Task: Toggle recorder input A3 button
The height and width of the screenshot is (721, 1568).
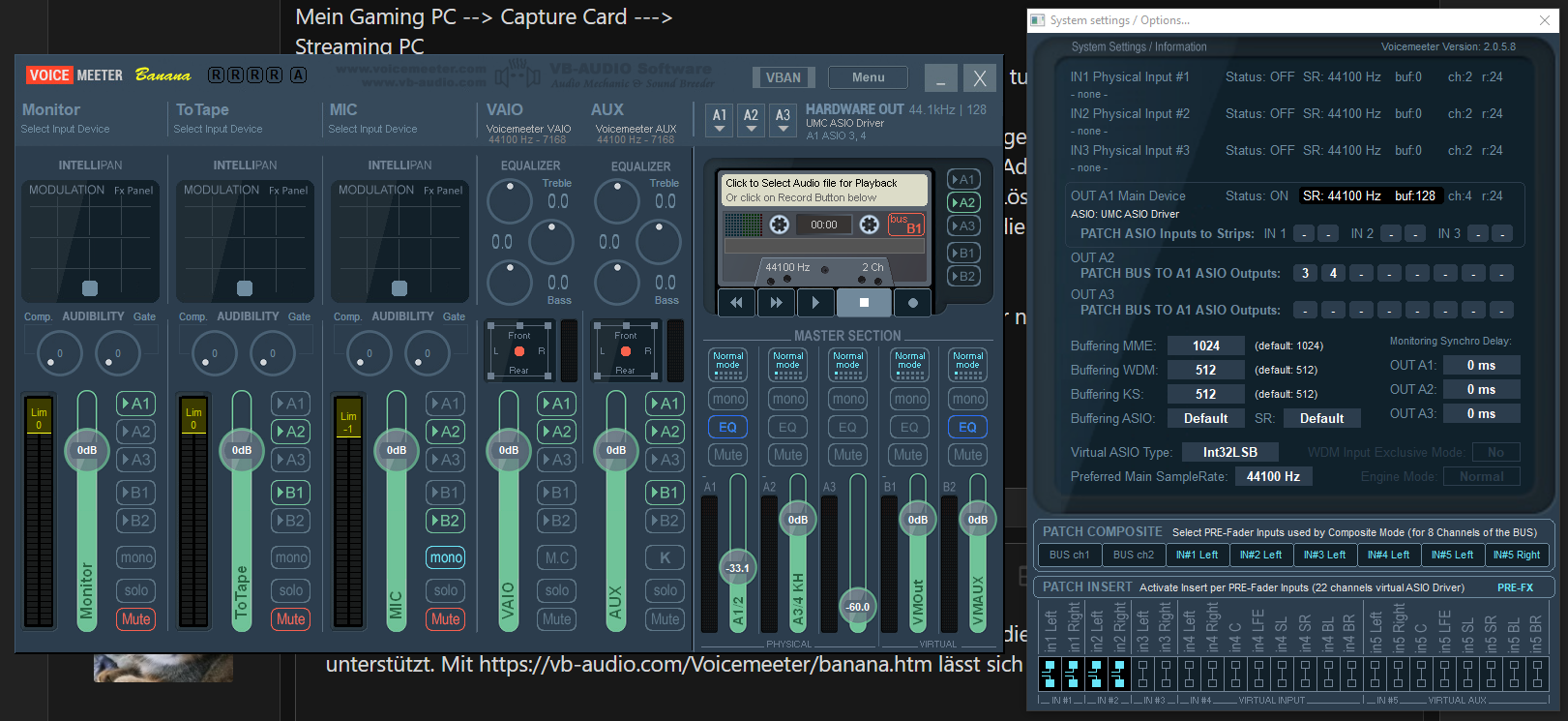Action: [963, 225]
